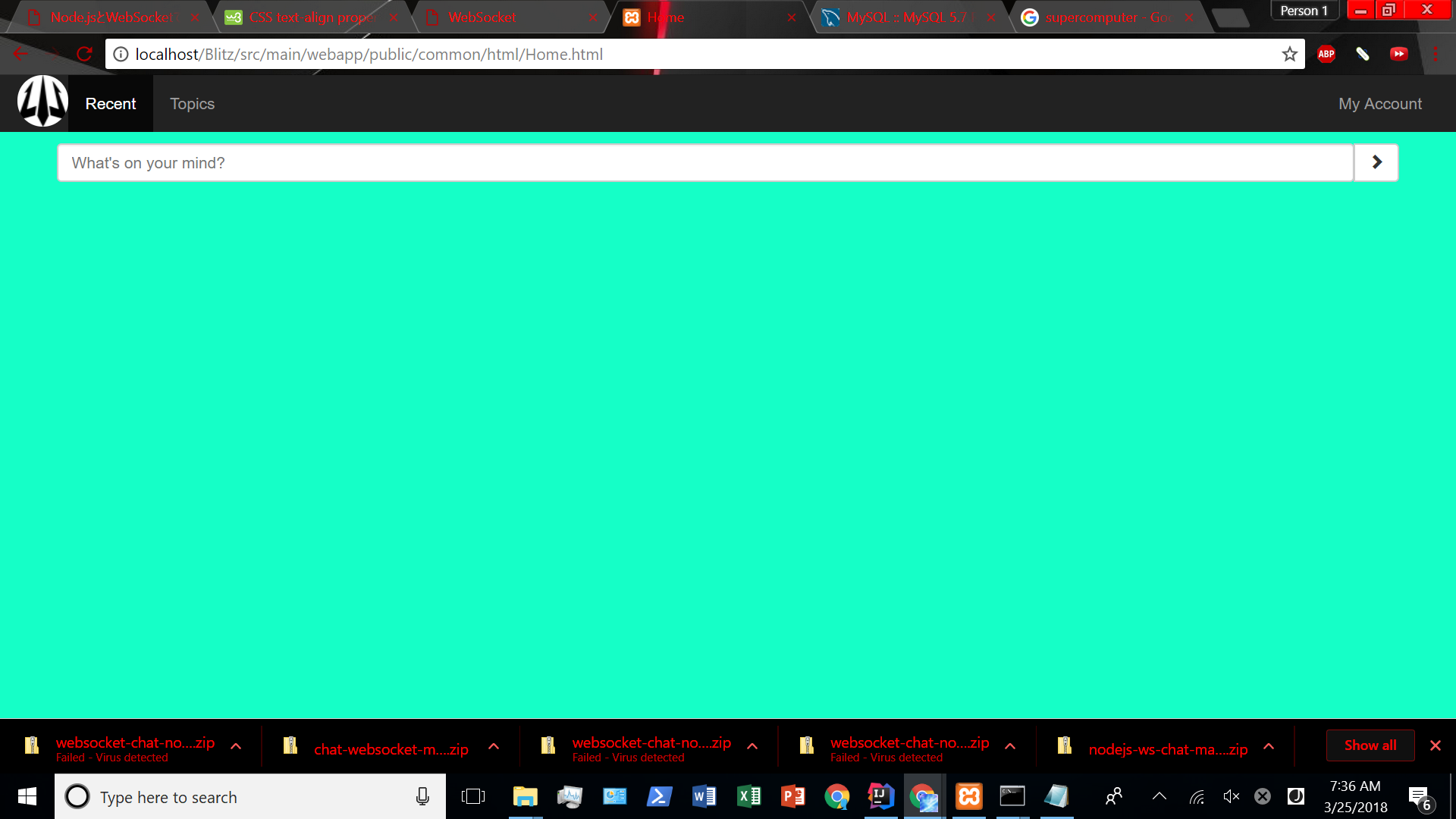The image size is (1456, 819).
Task: Click the red YouTube extension icon
Action: [x=1398, y=54]
